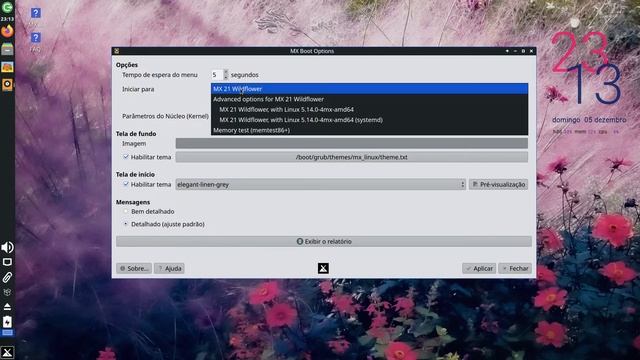The height and width of the screenshot is (360, 640).
Task: Select the Bem detalhado radio option
Action: tap(126, 211)
